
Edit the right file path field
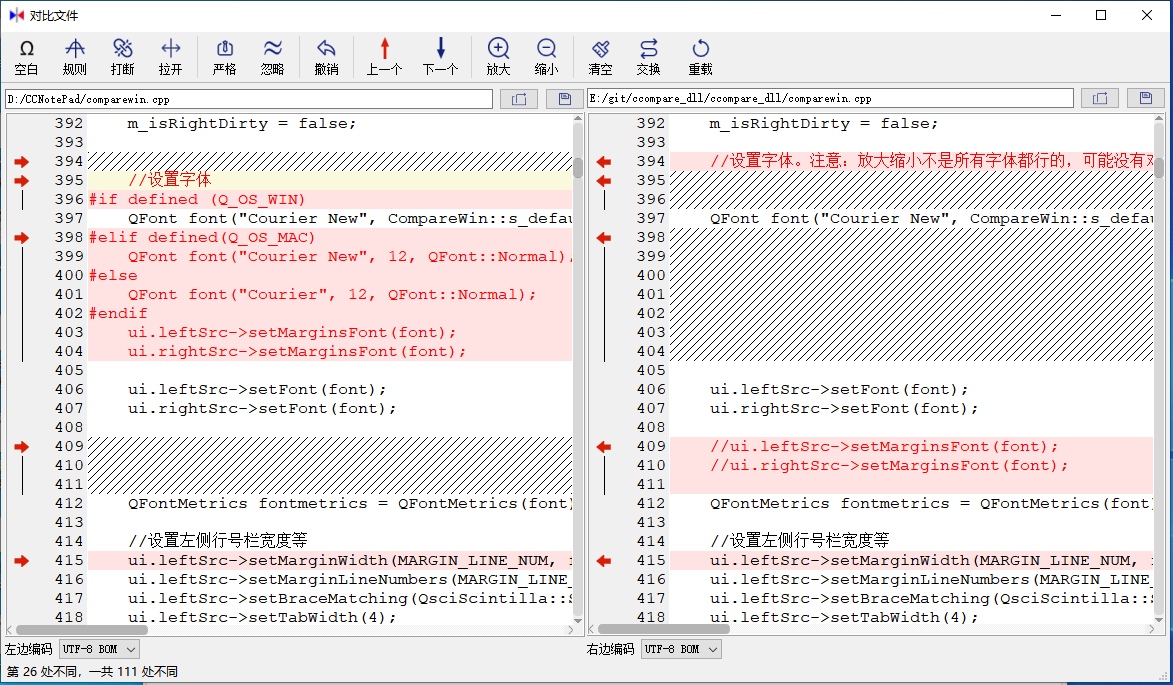[830, 99]
